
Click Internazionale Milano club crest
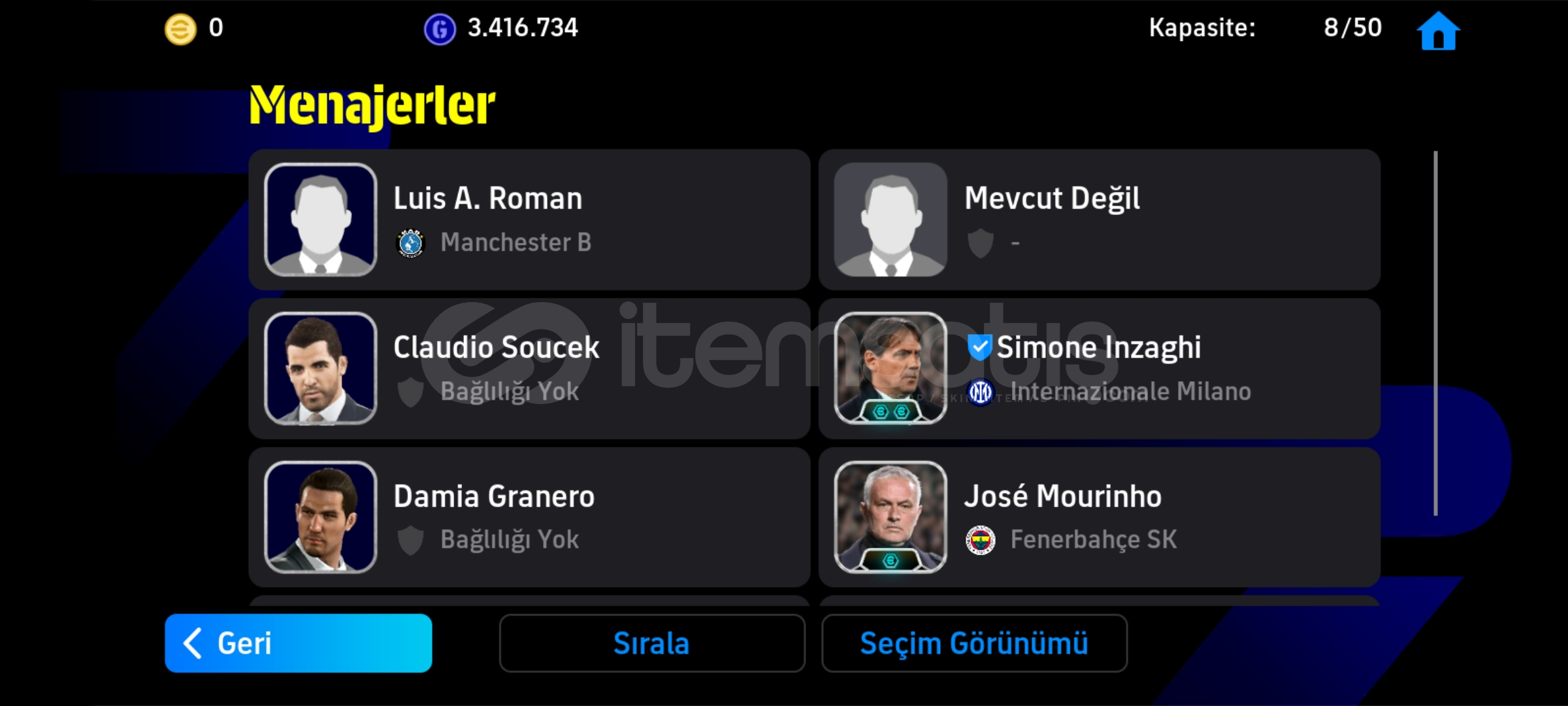(980, 392)
